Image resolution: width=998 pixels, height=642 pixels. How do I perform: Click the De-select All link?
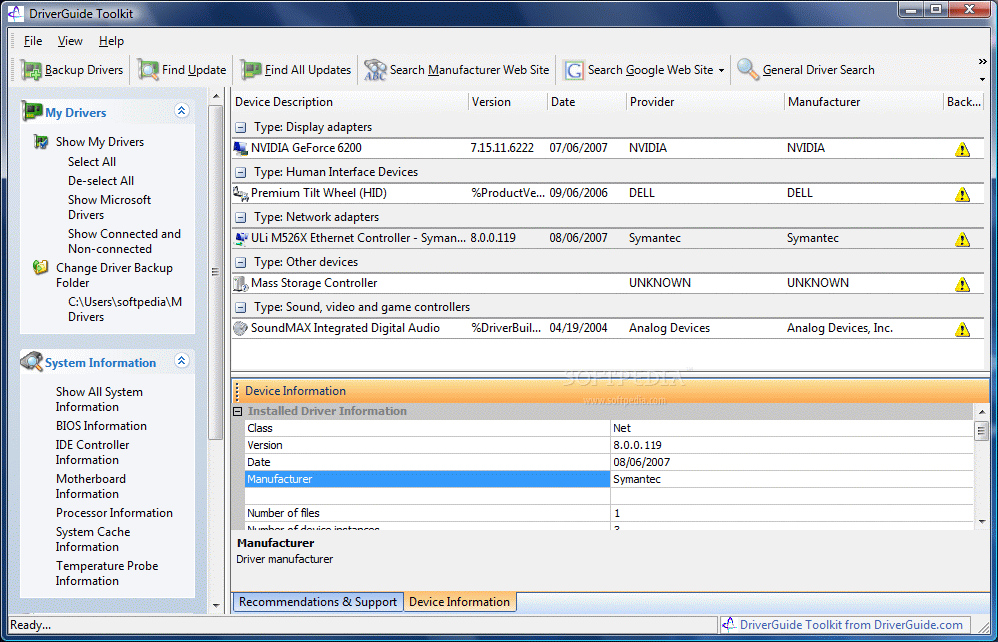pyautogui.click(x=101, y=181)
